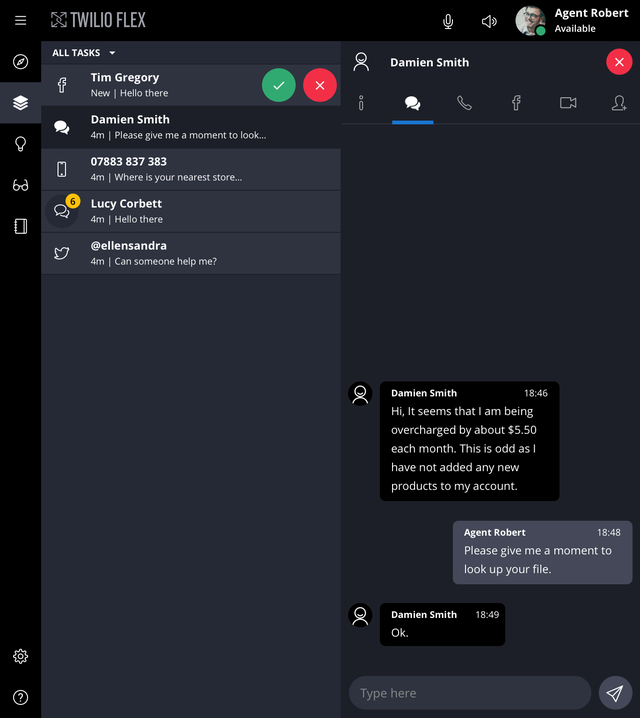Expand the ALL TASKS dropdown

pyautogui.click(x=83, y=53)
